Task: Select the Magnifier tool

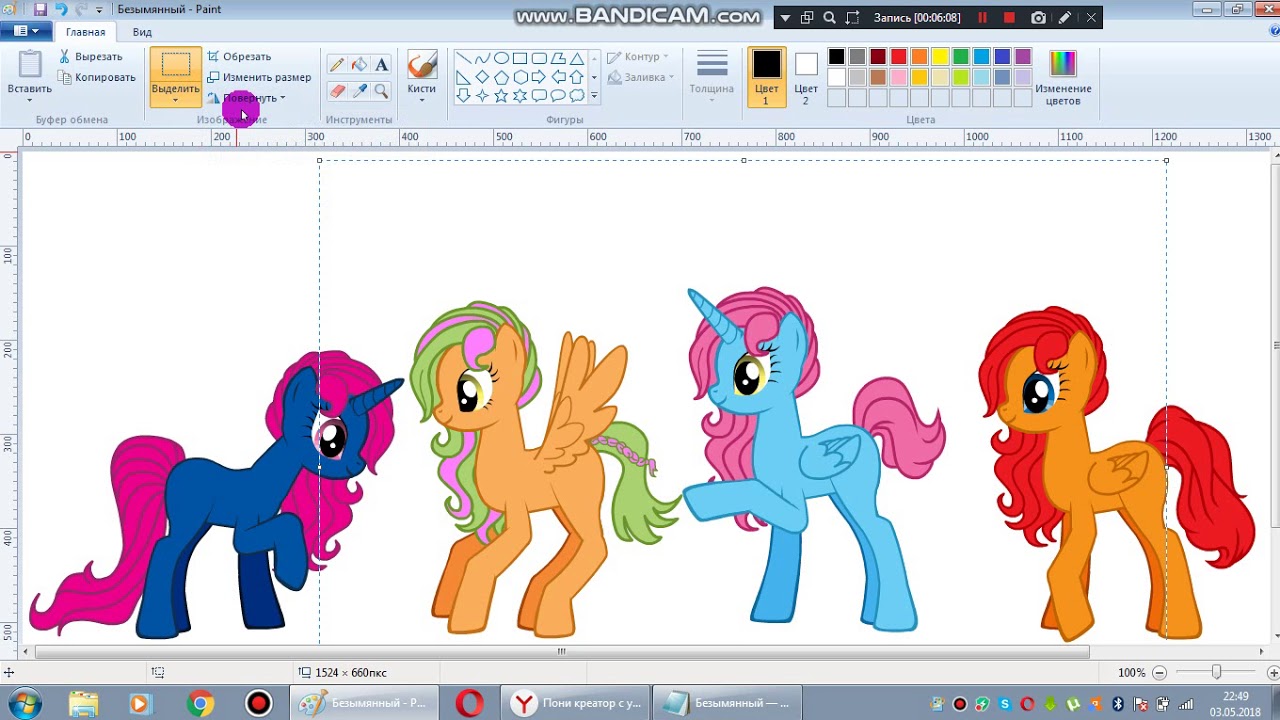Action: (x=381, y=91)
